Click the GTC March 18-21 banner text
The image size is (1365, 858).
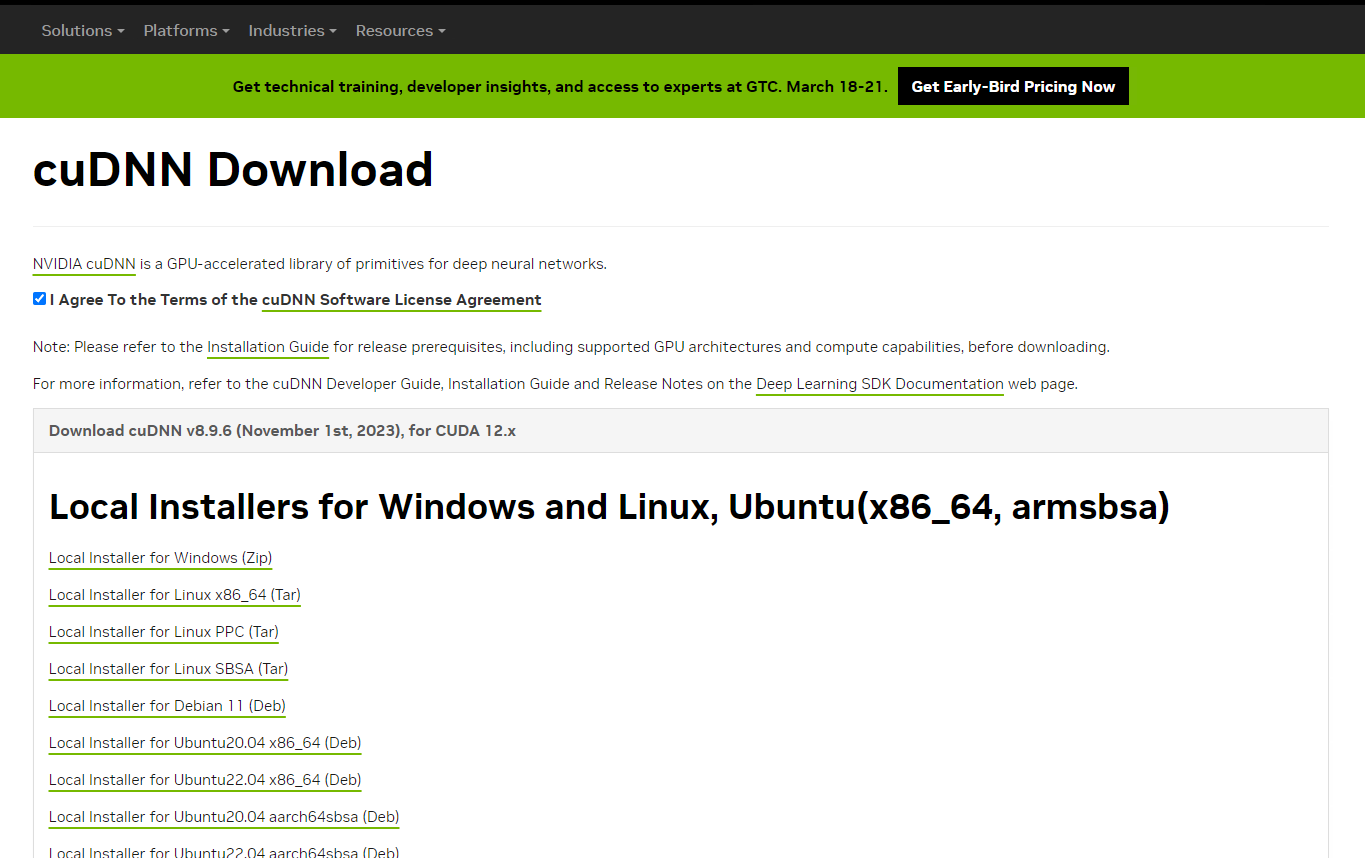coord(560,87)
